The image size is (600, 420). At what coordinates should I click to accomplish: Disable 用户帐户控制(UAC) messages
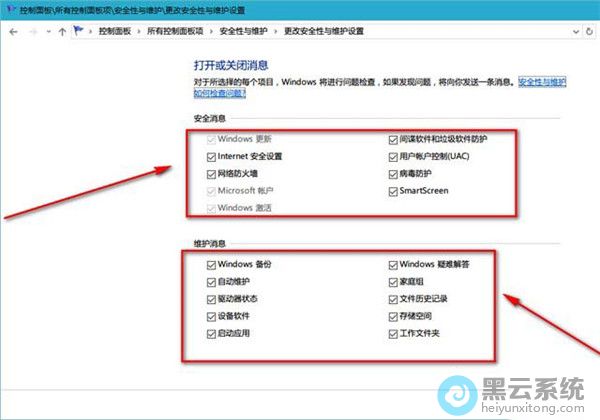point(392,157)
